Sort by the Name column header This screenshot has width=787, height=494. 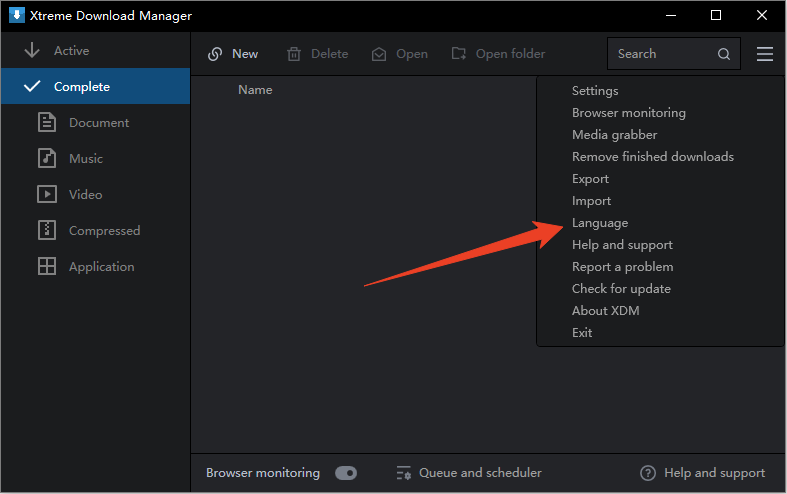(255, 90)
